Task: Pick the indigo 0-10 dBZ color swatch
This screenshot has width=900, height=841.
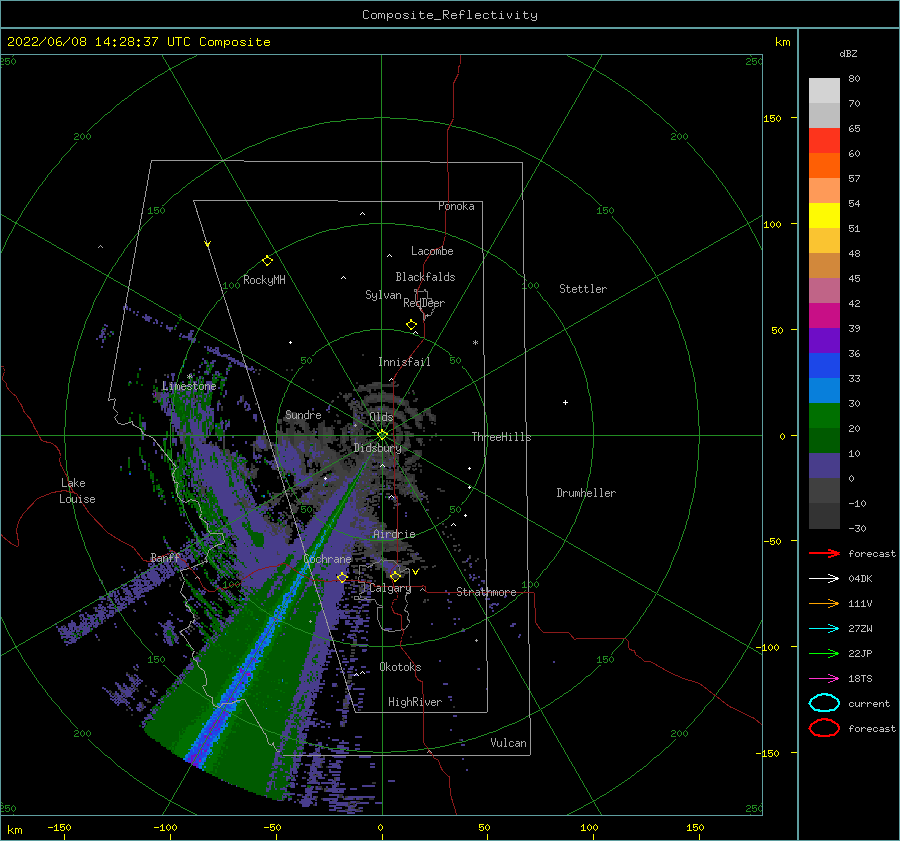Action: click(x=824, y=466)
